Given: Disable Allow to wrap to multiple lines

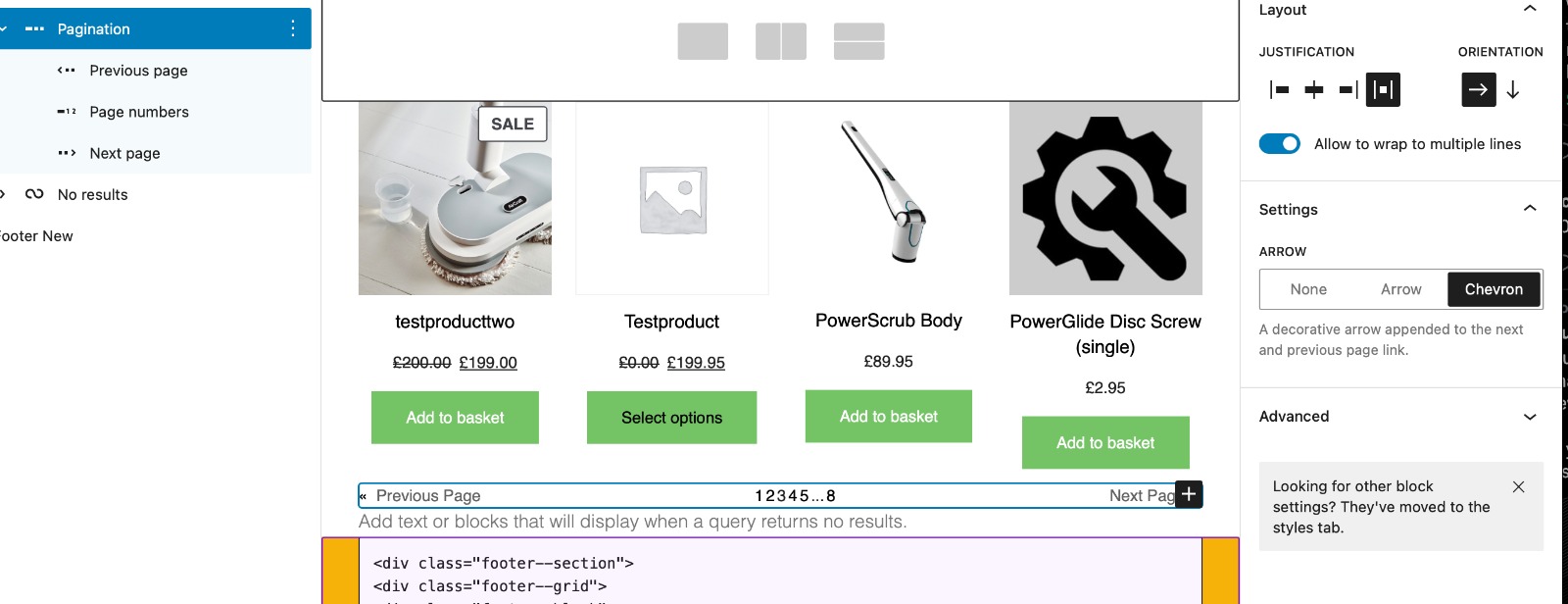Looking at the screenshot, I should click(x=1279, y=143).
